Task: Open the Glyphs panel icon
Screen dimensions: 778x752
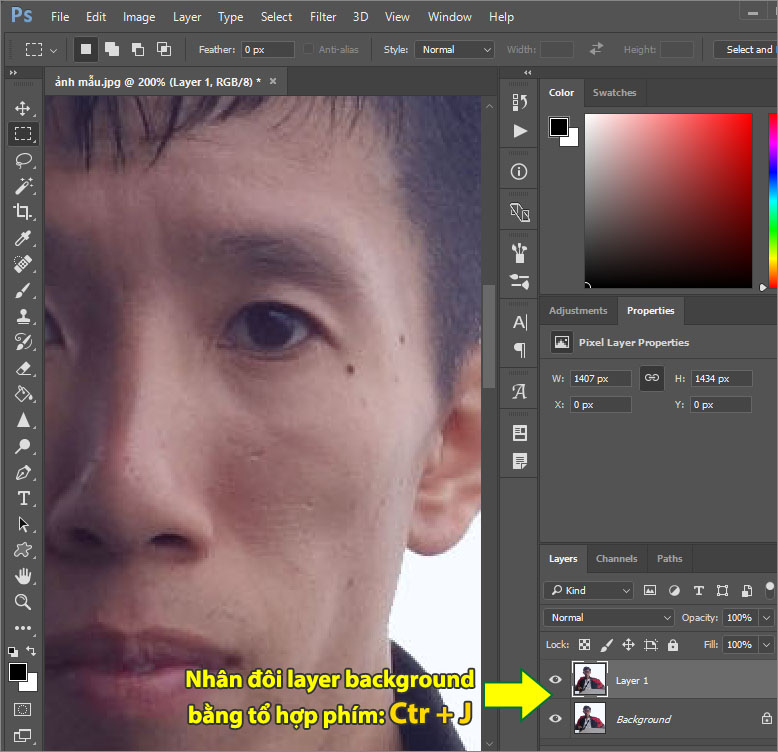Action: (x=519, y=391)
